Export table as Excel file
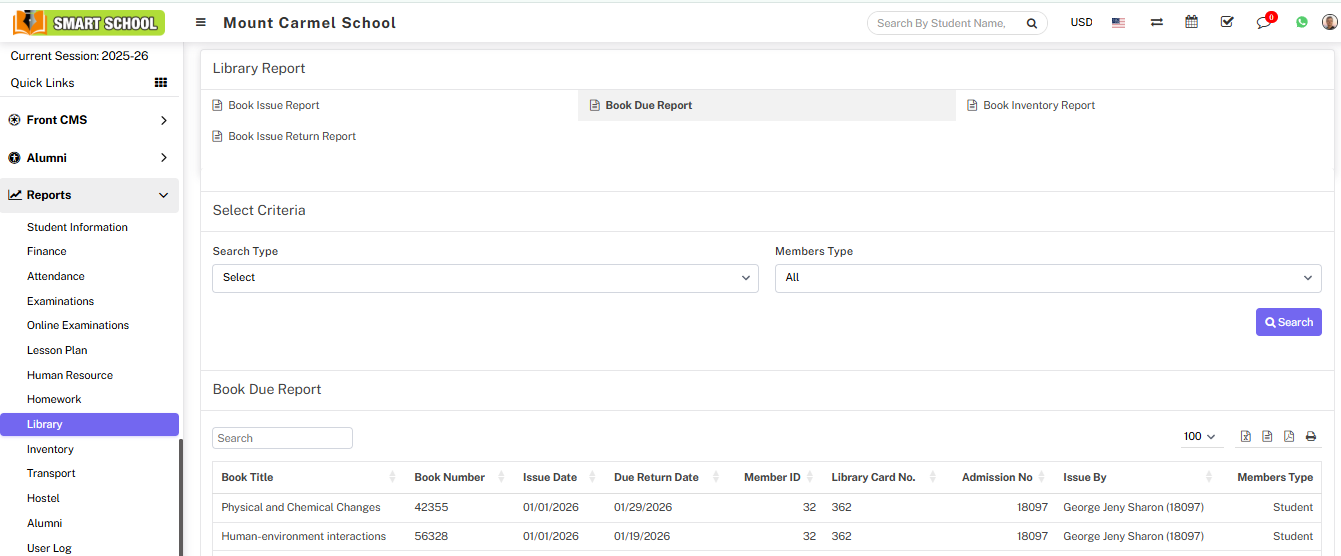 (1245, 437)
